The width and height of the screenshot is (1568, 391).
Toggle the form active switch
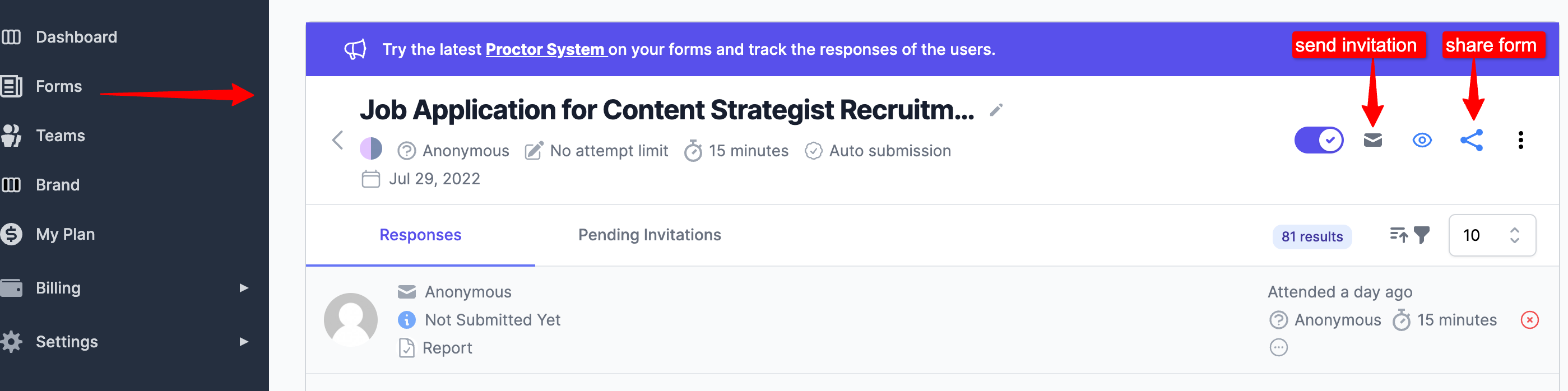(x=1319, y=141)
